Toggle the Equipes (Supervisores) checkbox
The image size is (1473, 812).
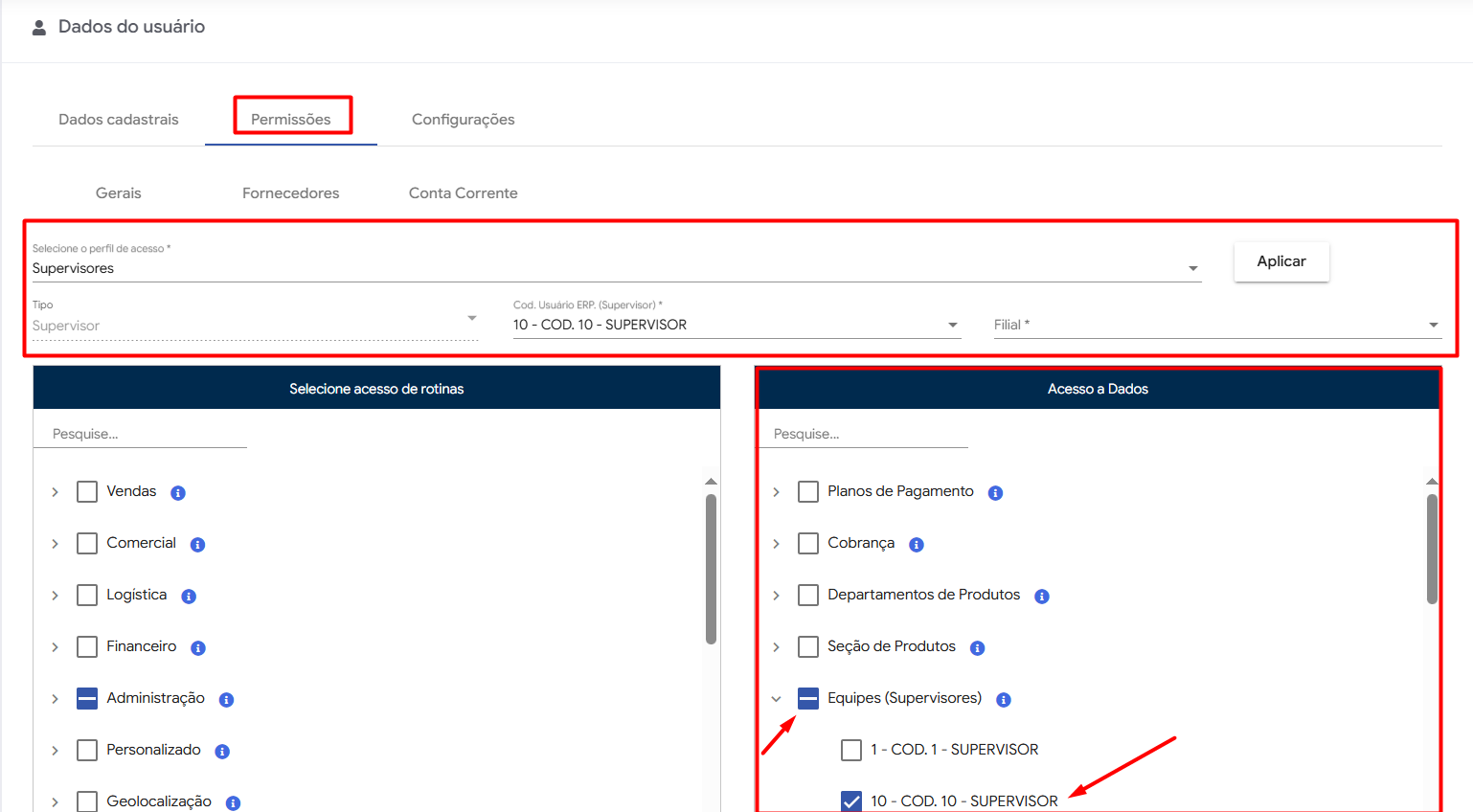(808, 699)
